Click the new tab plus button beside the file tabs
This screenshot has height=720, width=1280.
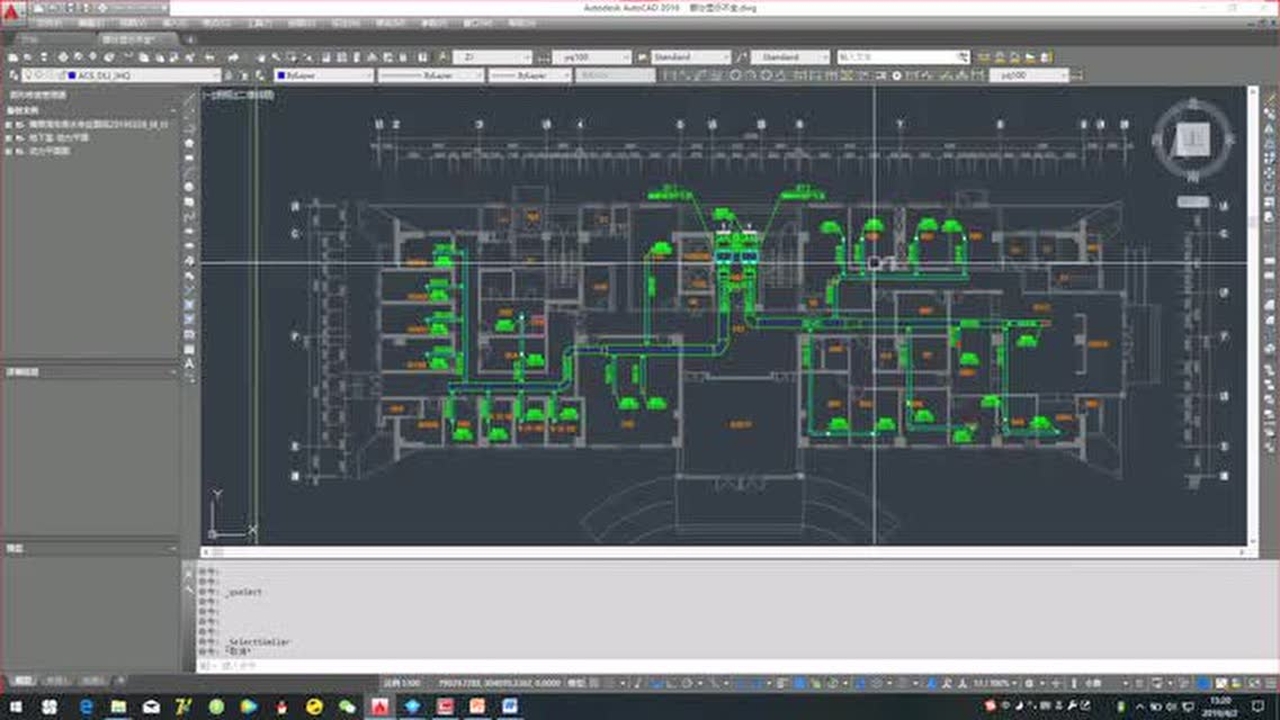(x=191, y=39)
